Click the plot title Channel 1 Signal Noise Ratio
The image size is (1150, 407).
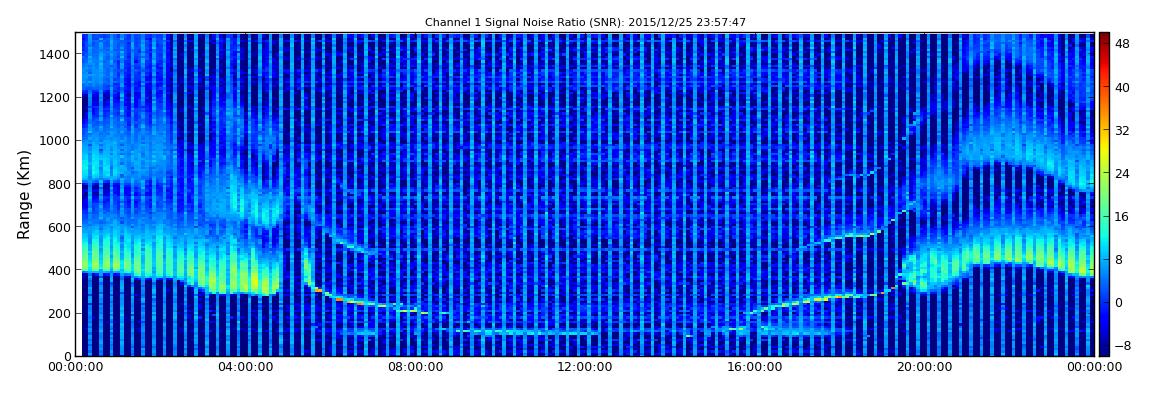pyautogui.click(x=585, y=23)
